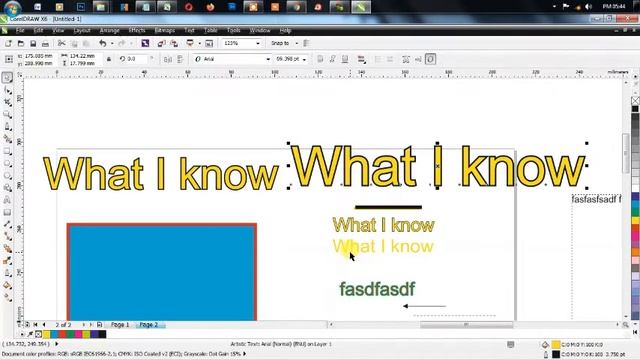
Task: Select the Freehand drawing tool
Action: (7, 127)
